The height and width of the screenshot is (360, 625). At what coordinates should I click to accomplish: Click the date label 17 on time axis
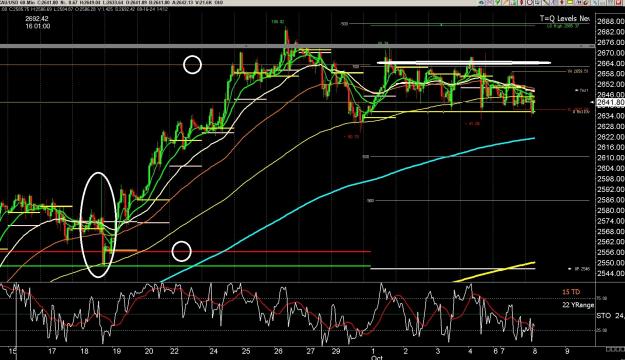52,352
